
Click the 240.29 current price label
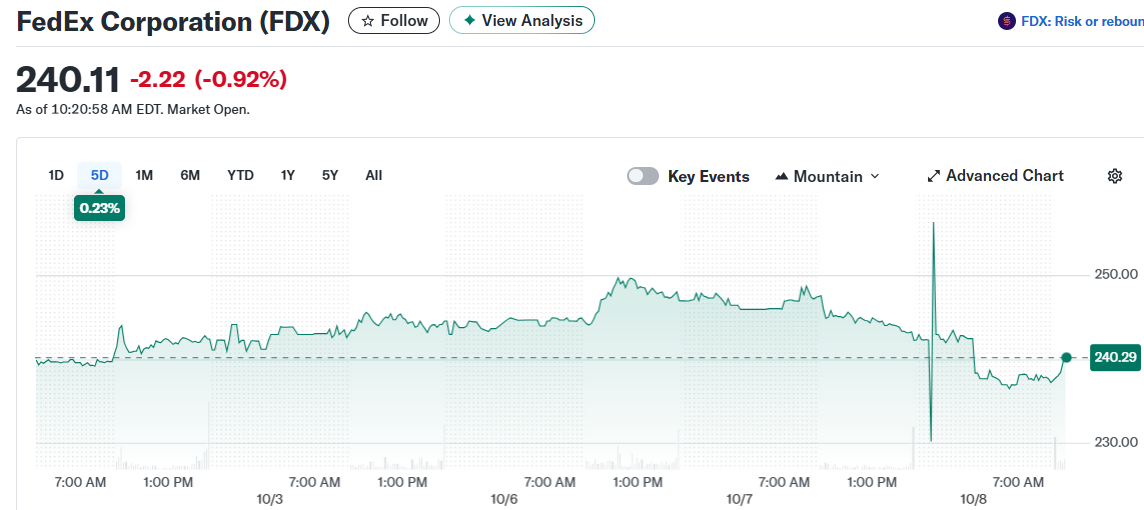tap(1116, 357)
